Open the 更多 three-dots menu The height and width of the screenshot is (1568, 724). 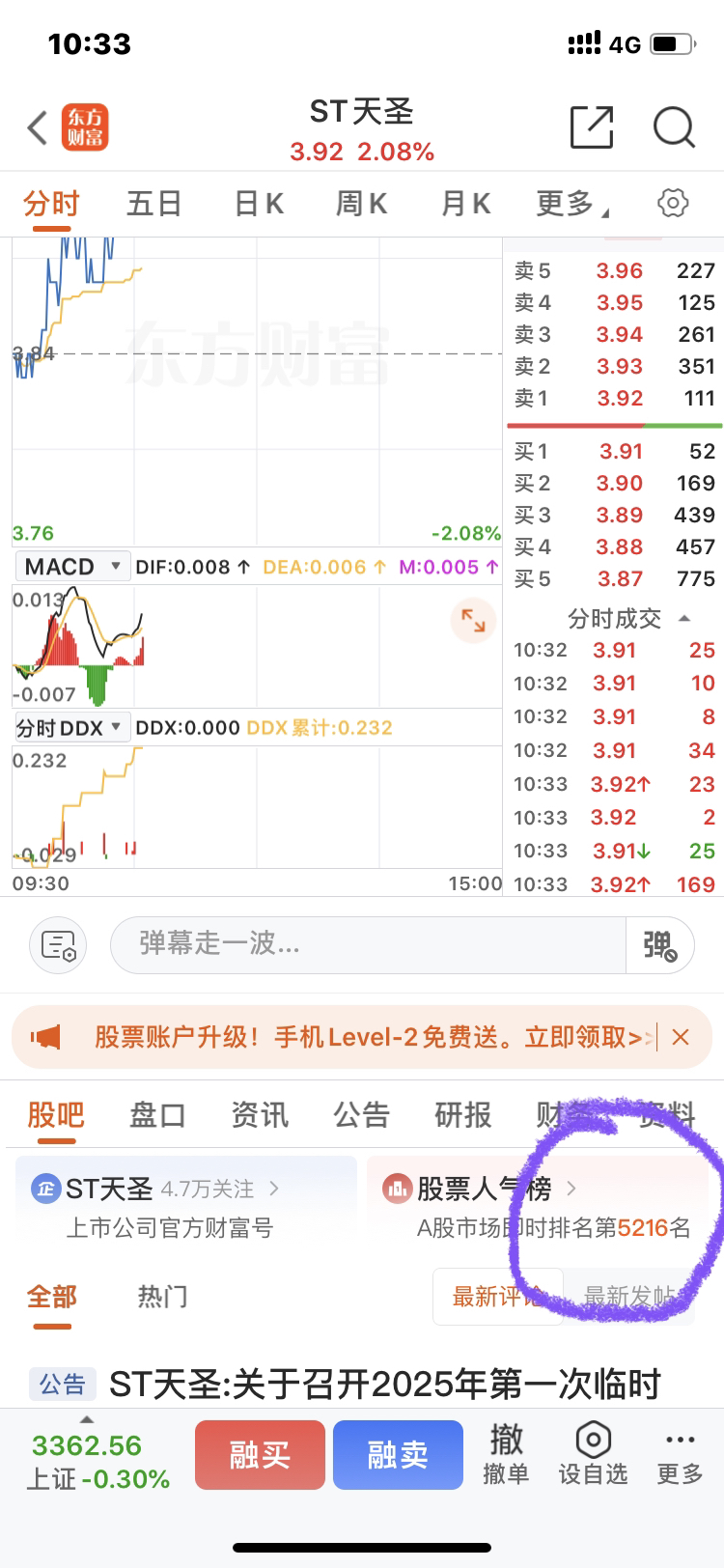click(680, 1454)
